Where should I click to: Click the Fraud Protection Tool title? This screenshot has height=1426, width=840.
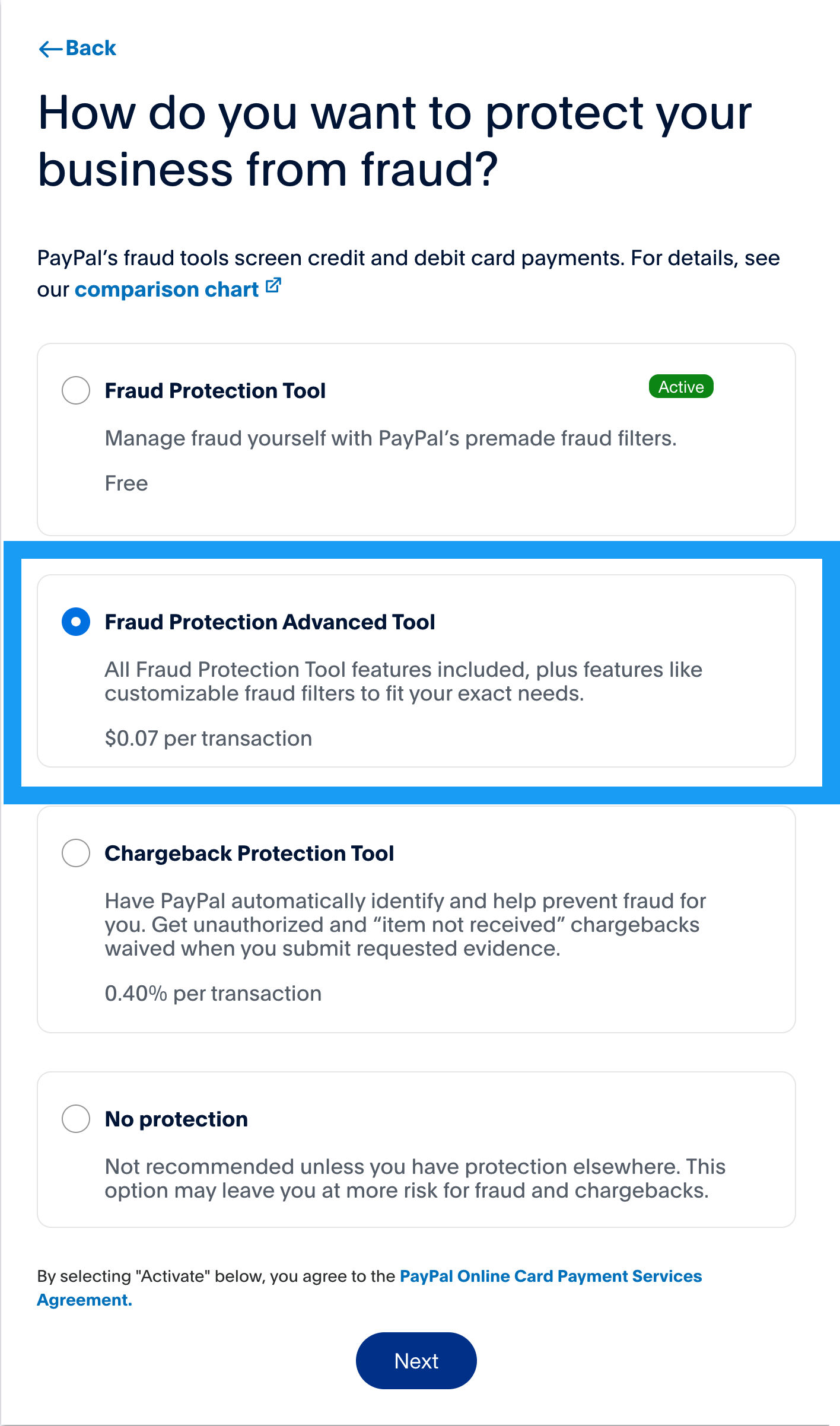click(215, 391)
